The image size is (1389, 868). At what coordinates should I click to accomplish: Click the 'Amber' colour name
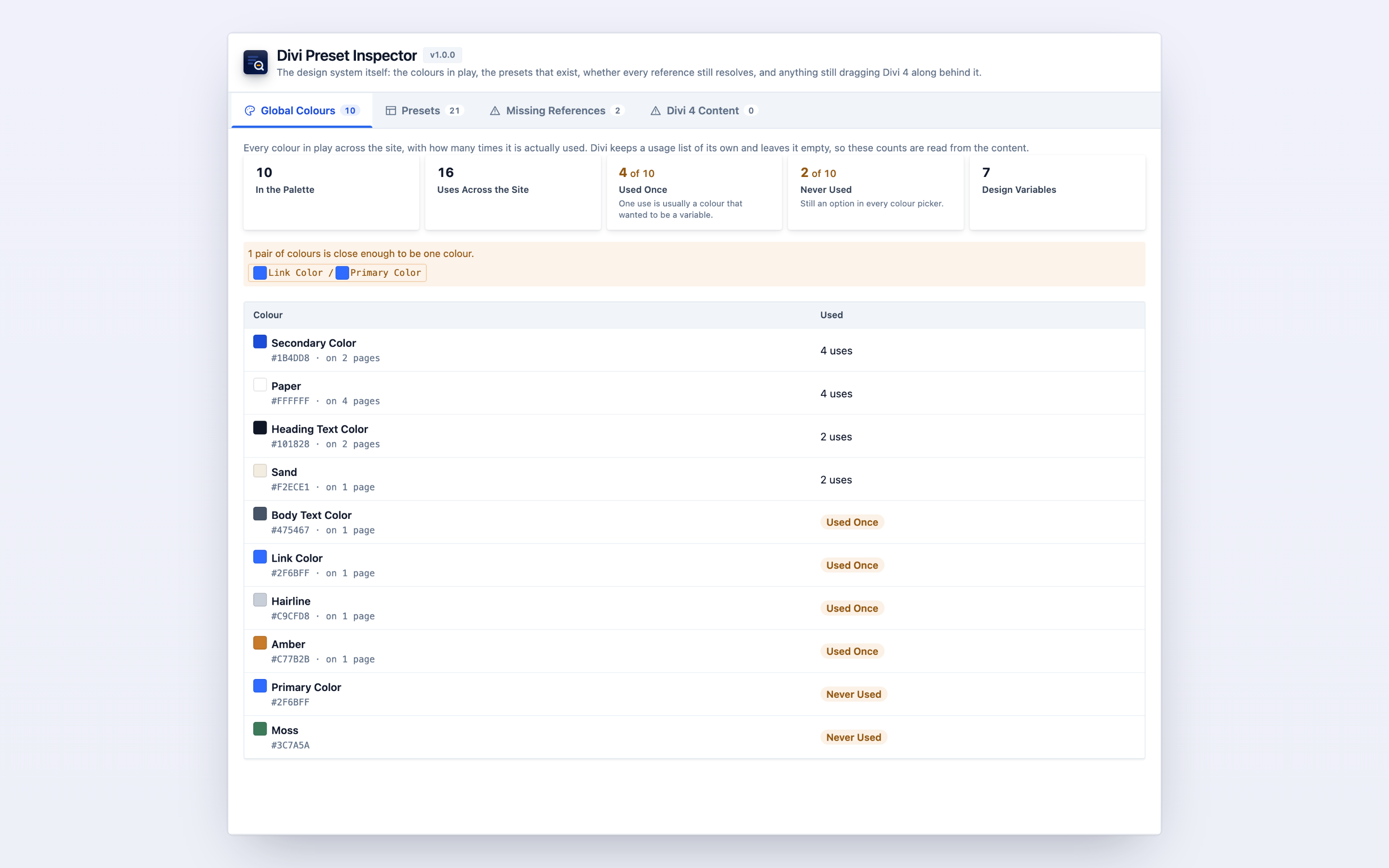tap(288, 645)
